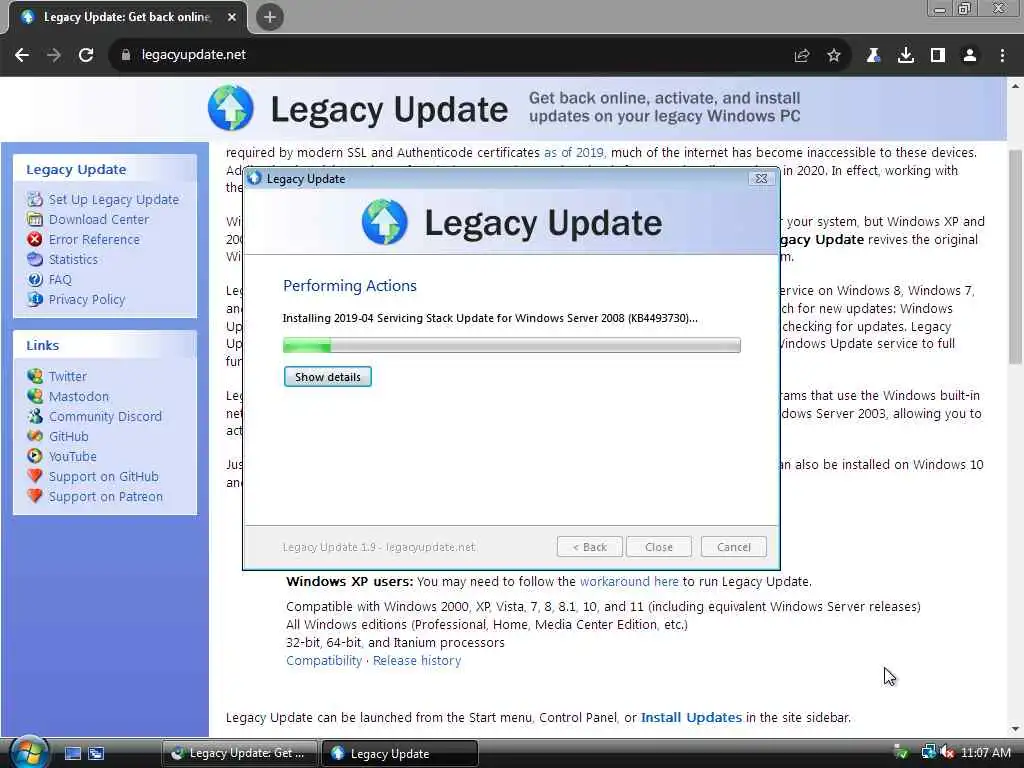Open a new browser tab
This screenshot has height=768, width=1024.
click(x=269, y=17)
